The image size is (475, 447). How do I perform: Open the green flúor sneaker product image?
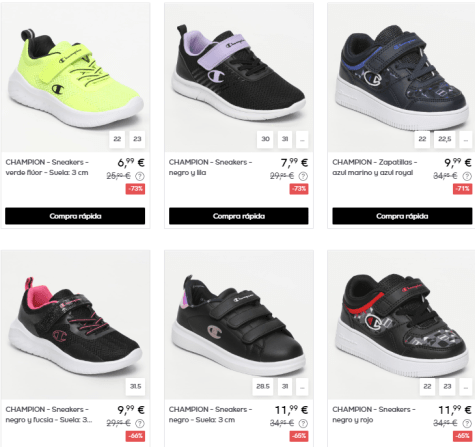[75, 77]
